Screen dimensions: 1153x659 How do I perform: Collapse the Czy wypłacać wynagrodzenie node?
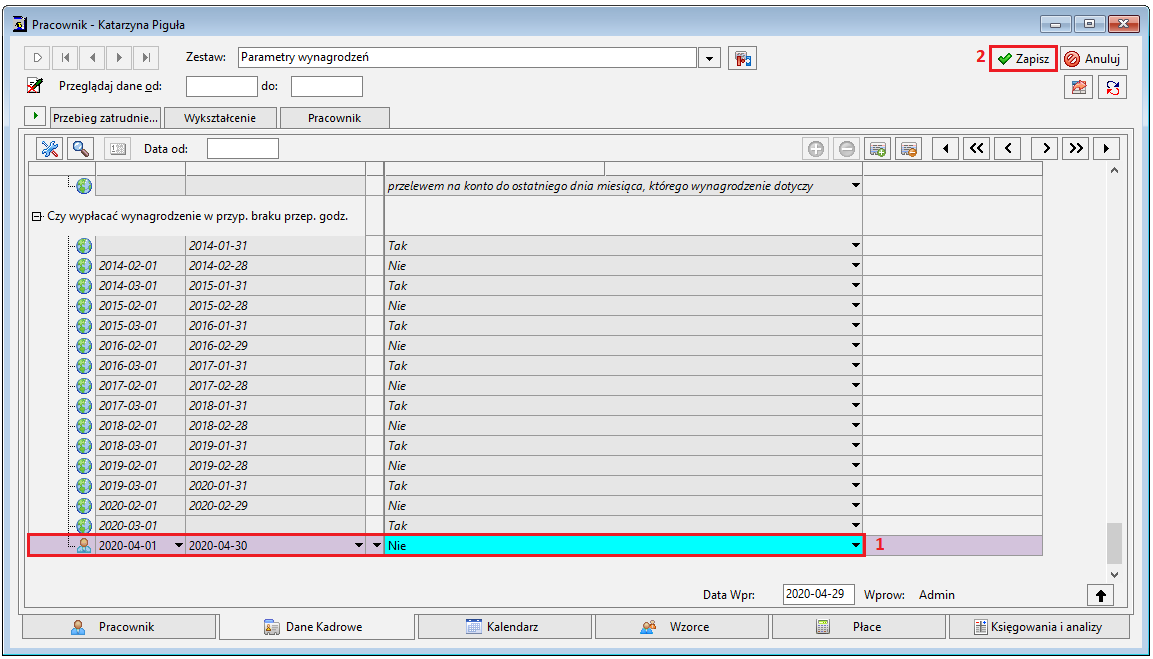click(35, 216)
